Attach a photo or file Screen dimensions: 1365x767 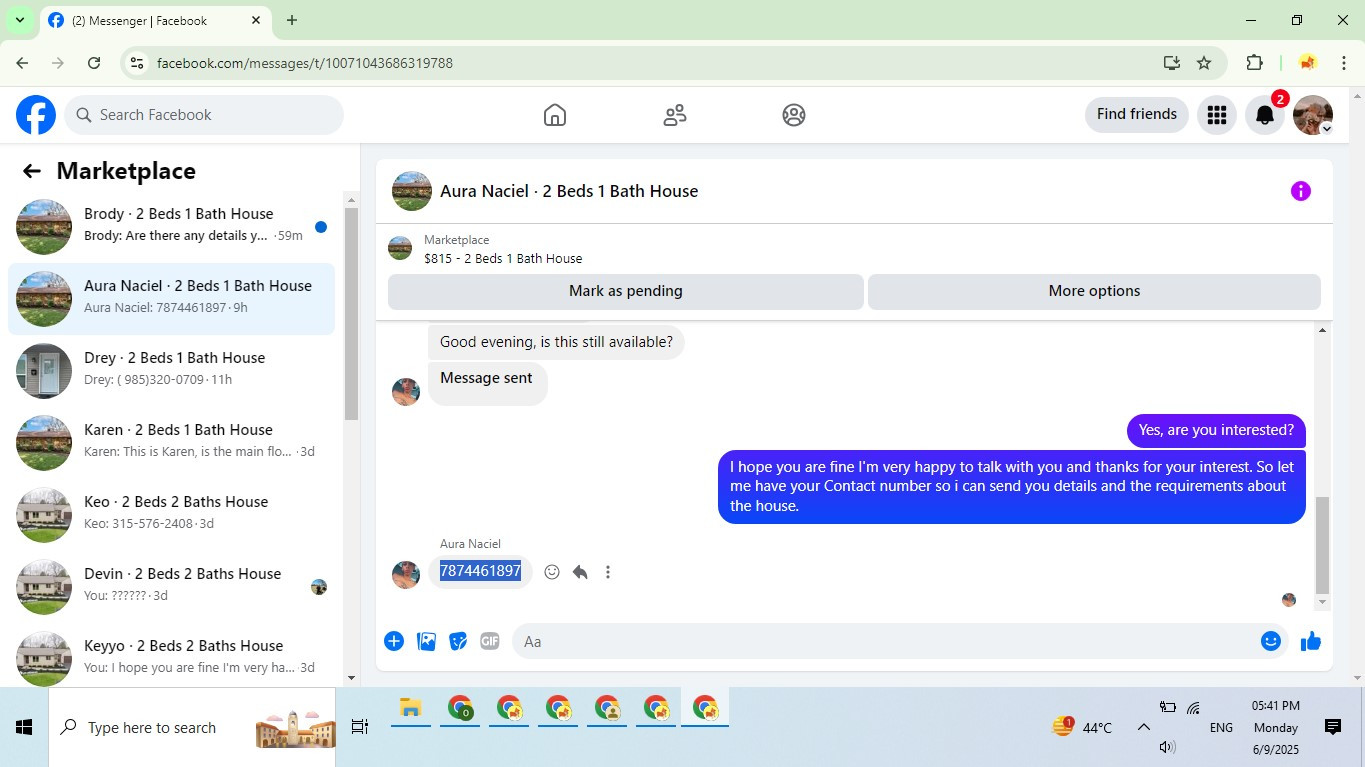coord(426,641)
